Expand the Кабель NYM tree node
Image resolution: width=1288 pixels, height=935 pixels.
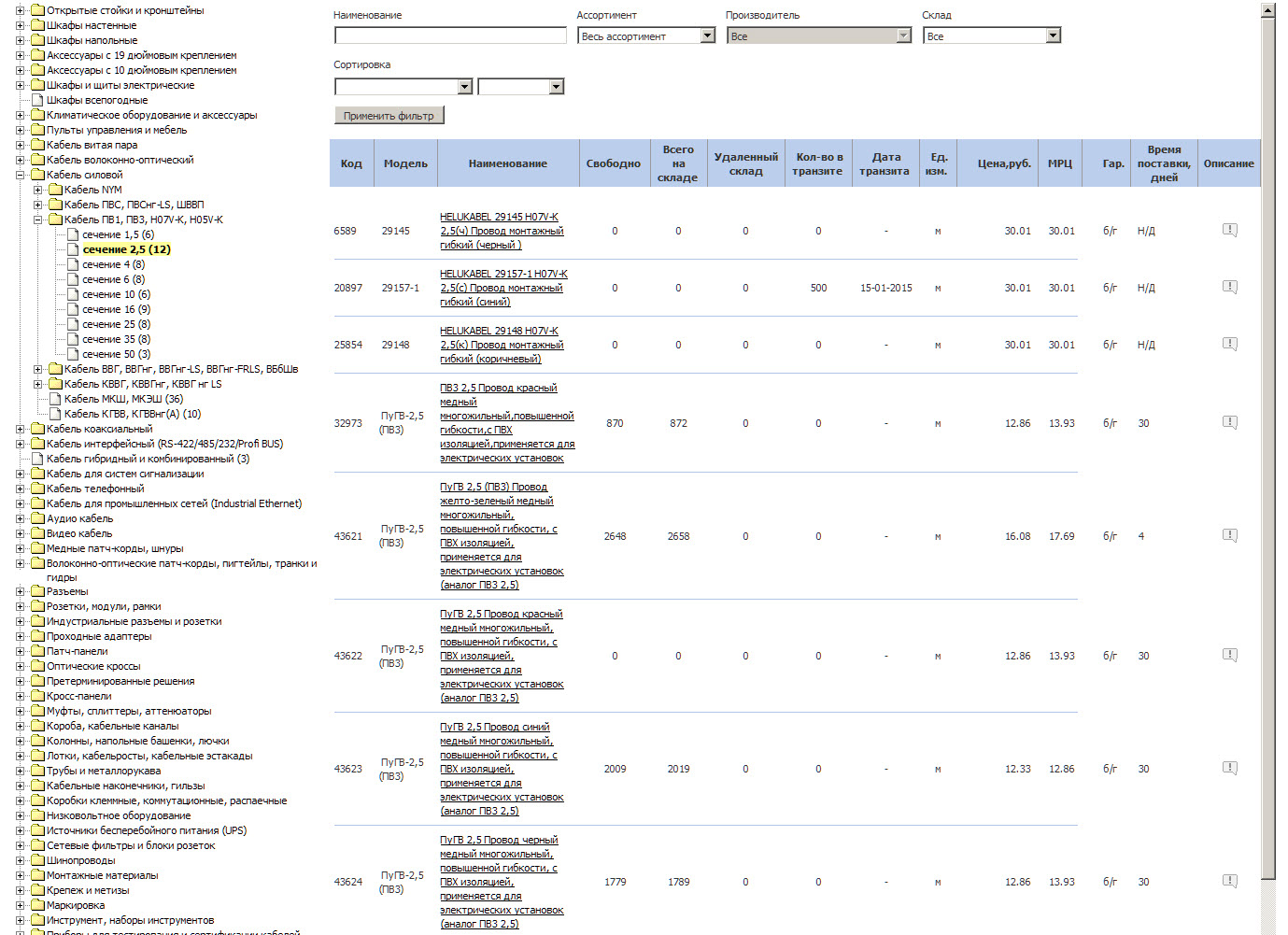37,190
